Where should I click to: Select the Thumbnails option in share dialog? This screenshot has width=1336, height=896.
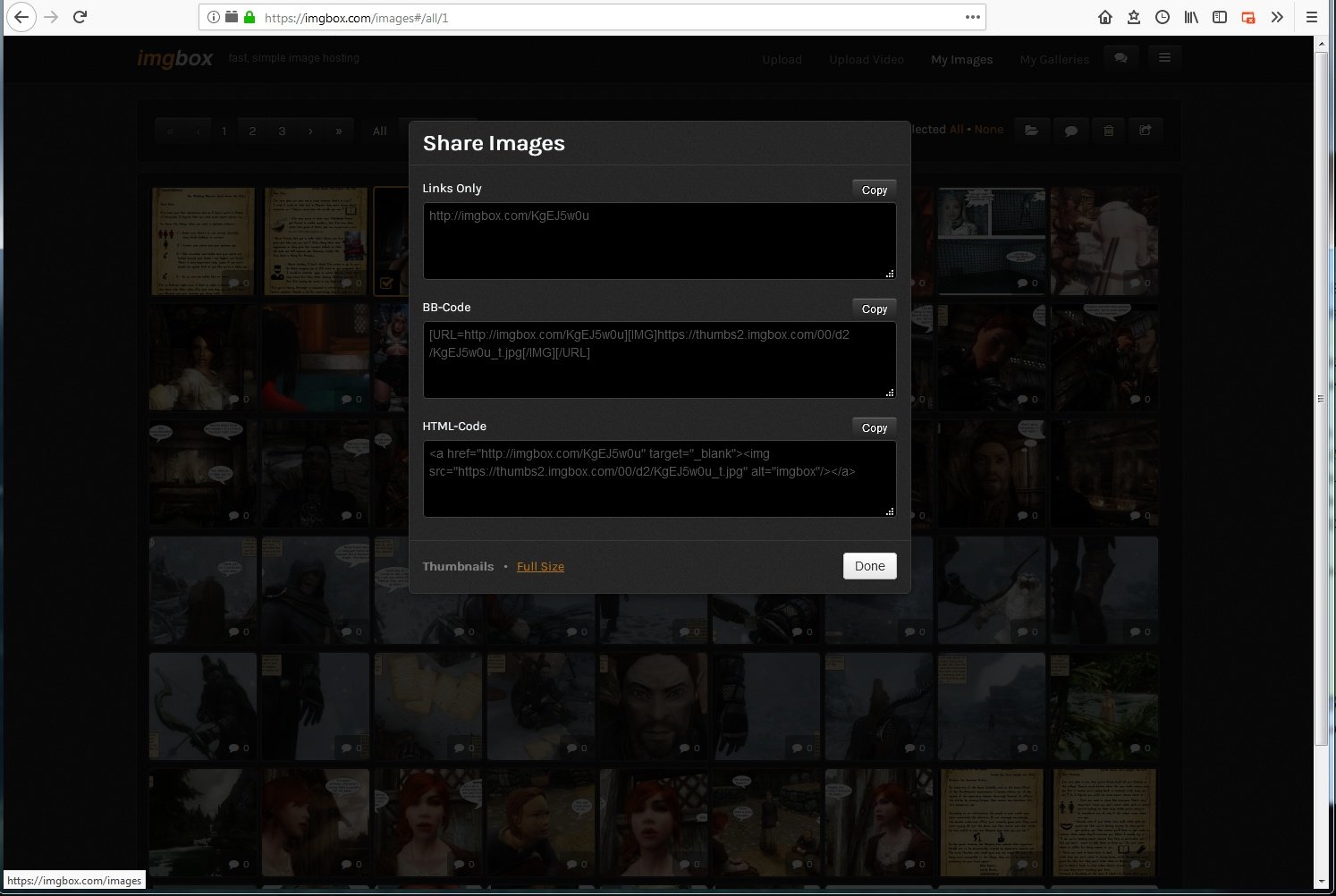point(458,566)
